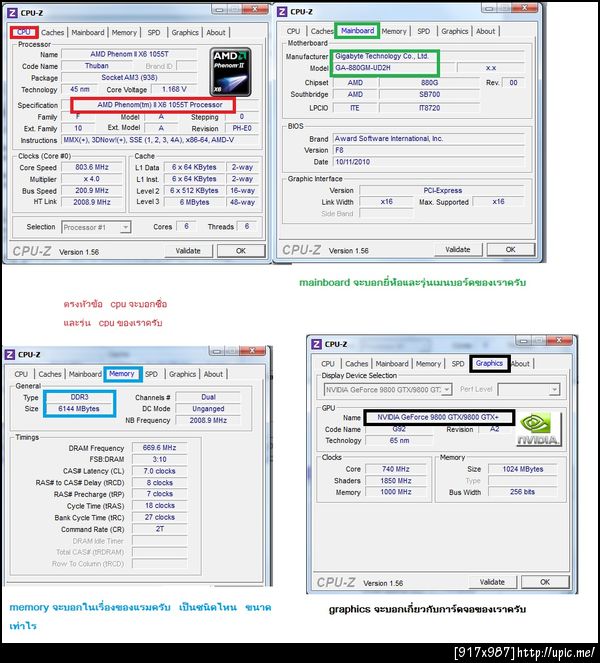Select the highlighted Mainboard tab in Mainboard window

[357, 31]
